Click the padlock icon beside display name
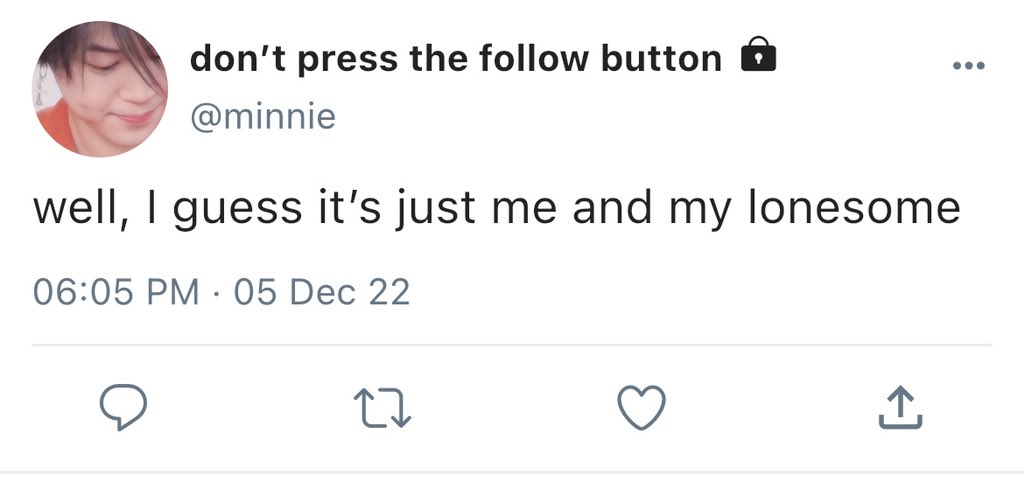 (758, 54)
